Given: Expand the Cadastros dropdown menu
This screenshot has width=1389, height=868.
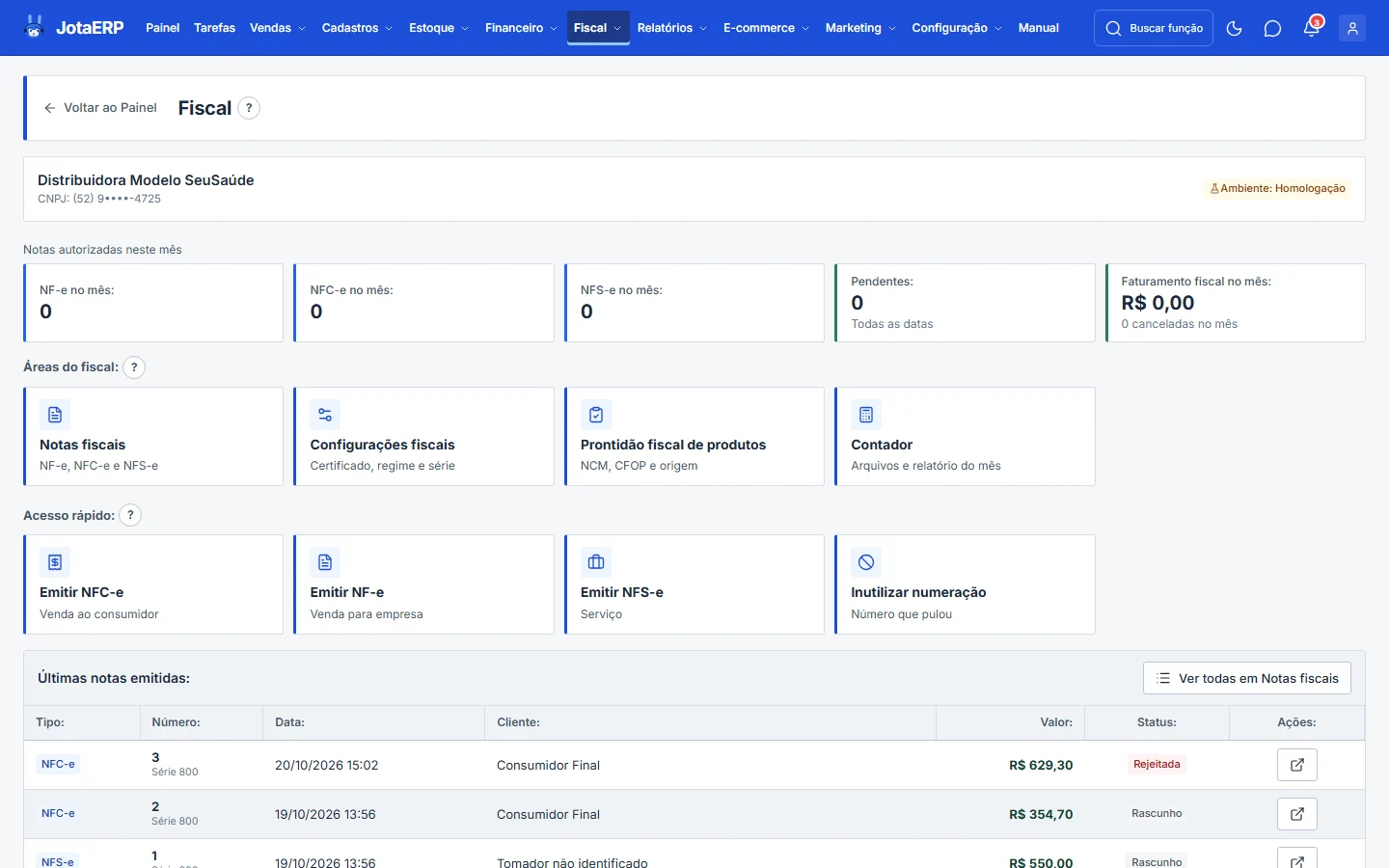Looking at the screenshot, I should point(357,28).
